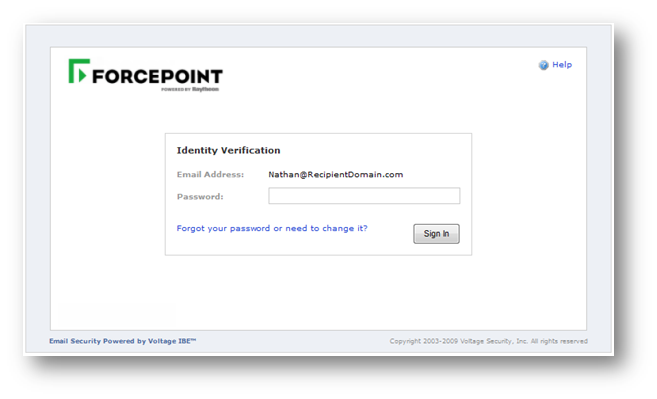The width and height of the screenshot is (657, 399).
Task: Click the "Powered by Raytheon" tagline
Action: coord(190,89)
